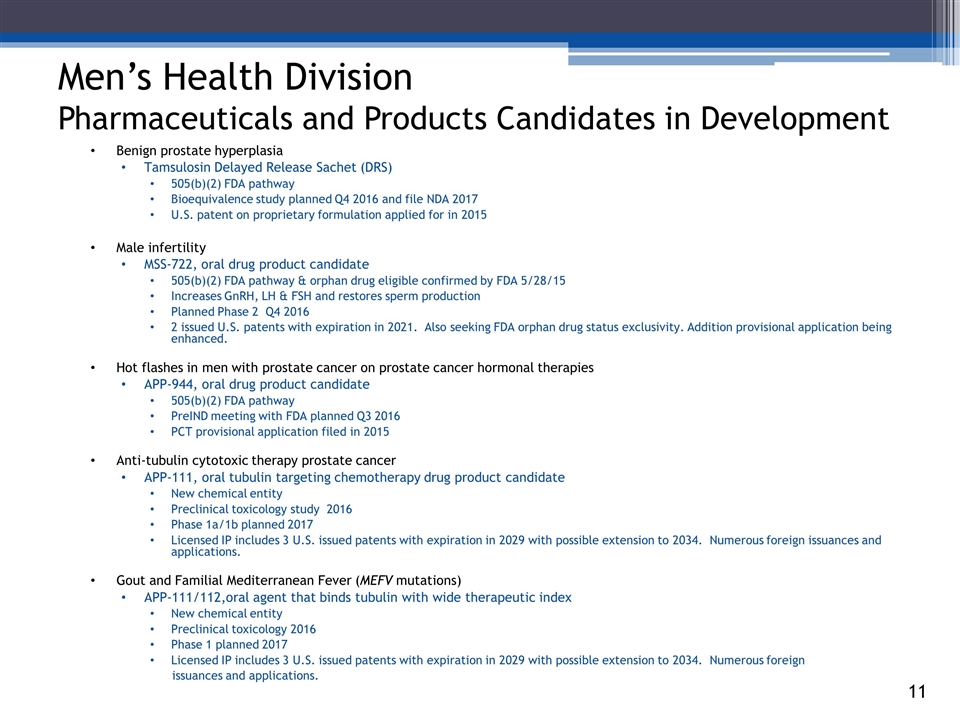
Task: Click the U.S. patent on proprietary formulation line
Action: [328, 215]
